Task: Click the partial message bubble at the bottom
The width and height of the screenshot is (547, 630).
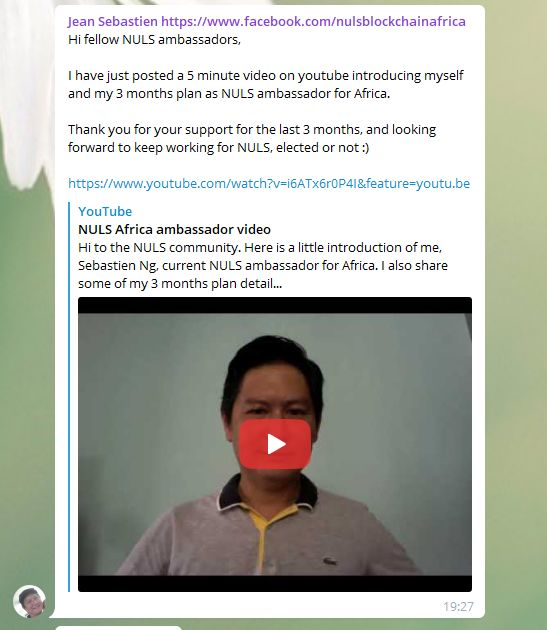Action: (x=119, y=628)
